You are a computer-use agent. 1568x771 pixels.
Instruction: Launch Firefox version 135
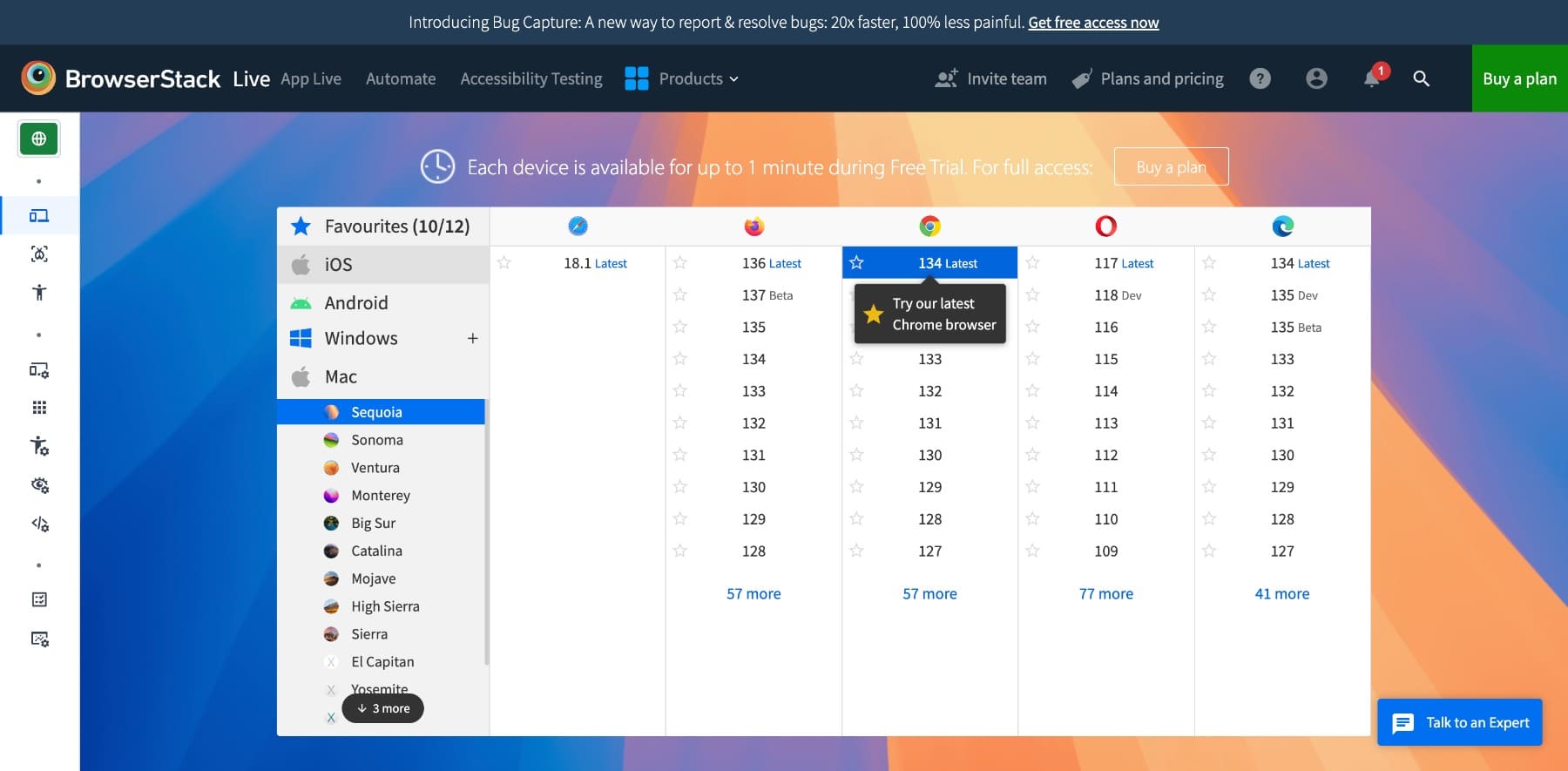pos(754,327)
